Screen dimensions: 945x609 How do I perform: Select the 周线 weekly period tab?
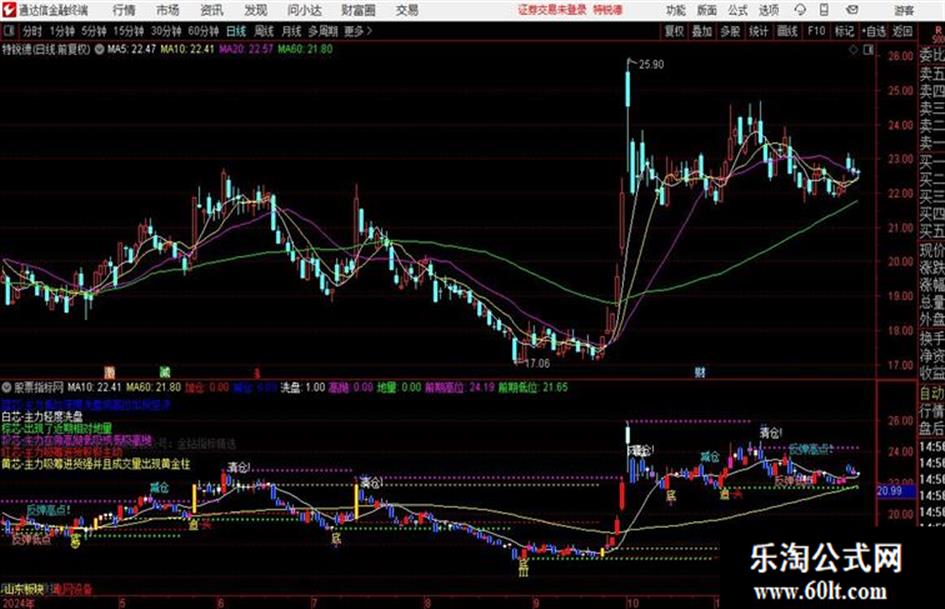(264, 31)
